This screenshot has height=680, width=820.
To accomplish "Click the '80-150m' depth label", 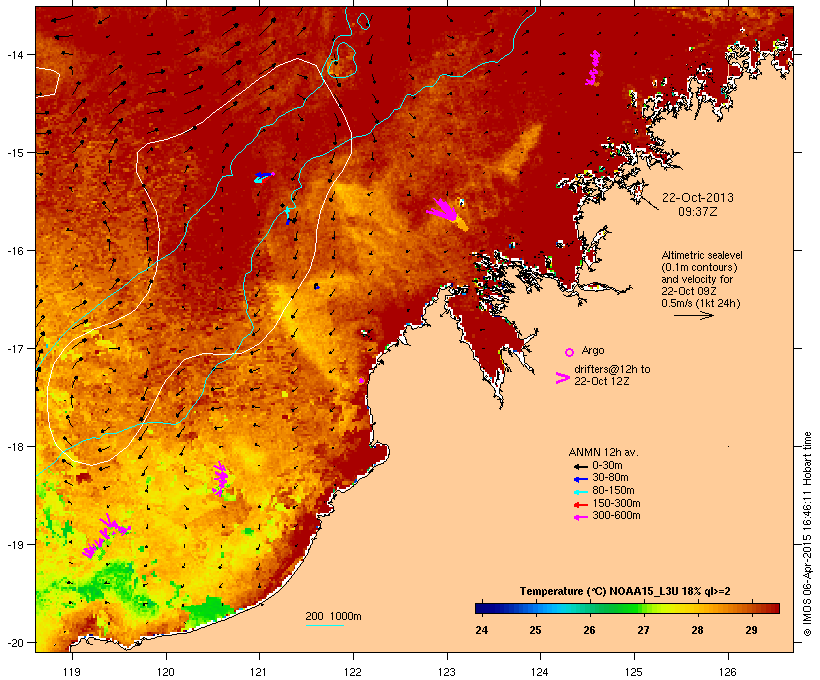I will coord(613,490).
